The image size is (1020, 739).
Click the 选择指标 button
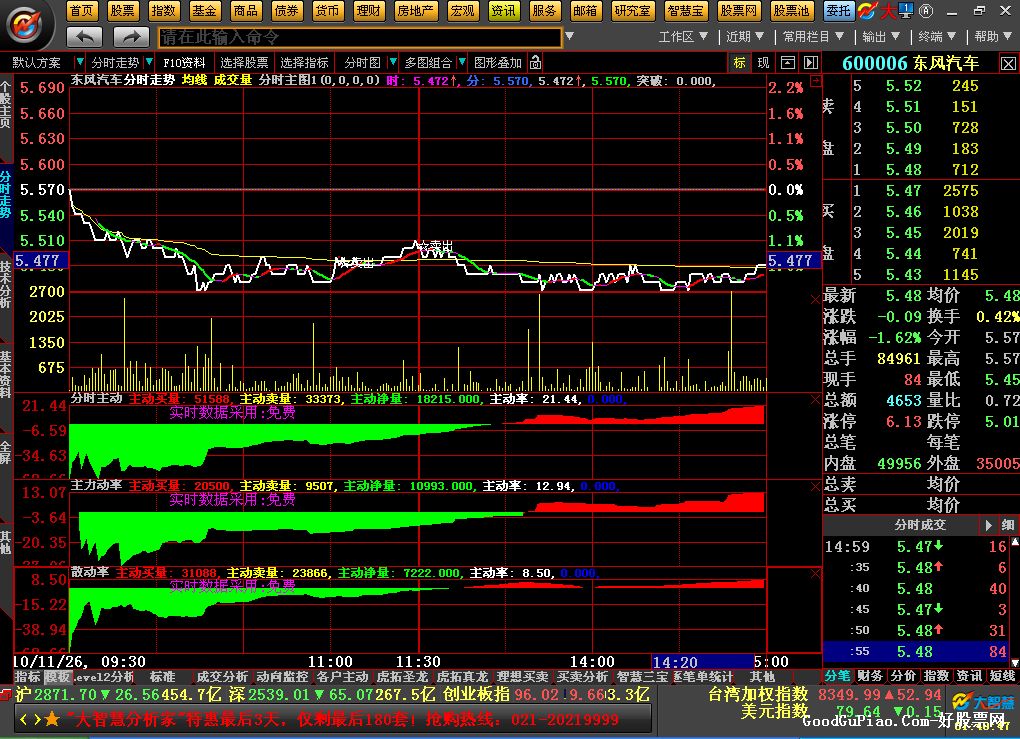[304, 62]
